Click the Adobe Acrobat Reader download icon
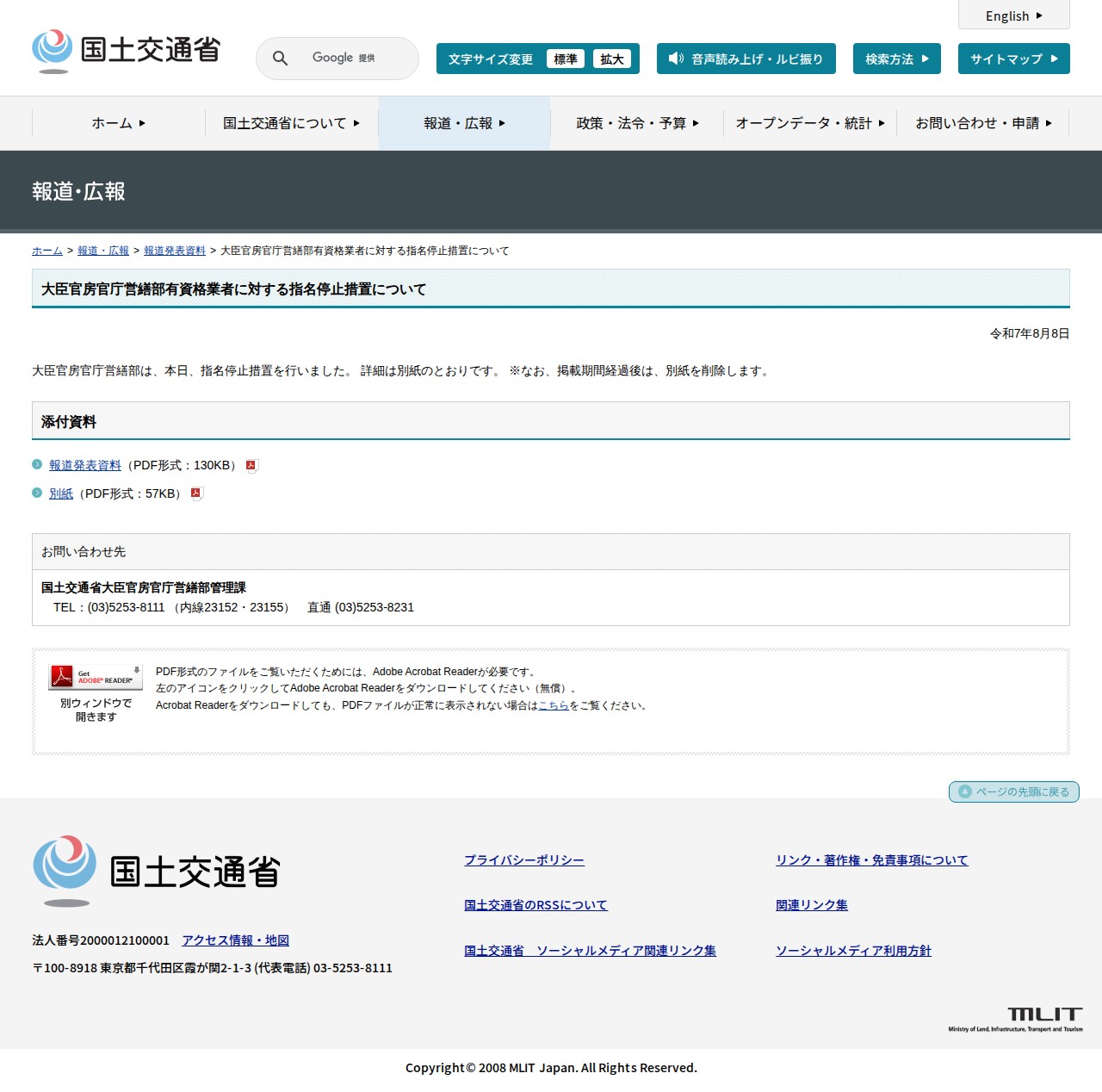1102x1092 pixels. 95,675
